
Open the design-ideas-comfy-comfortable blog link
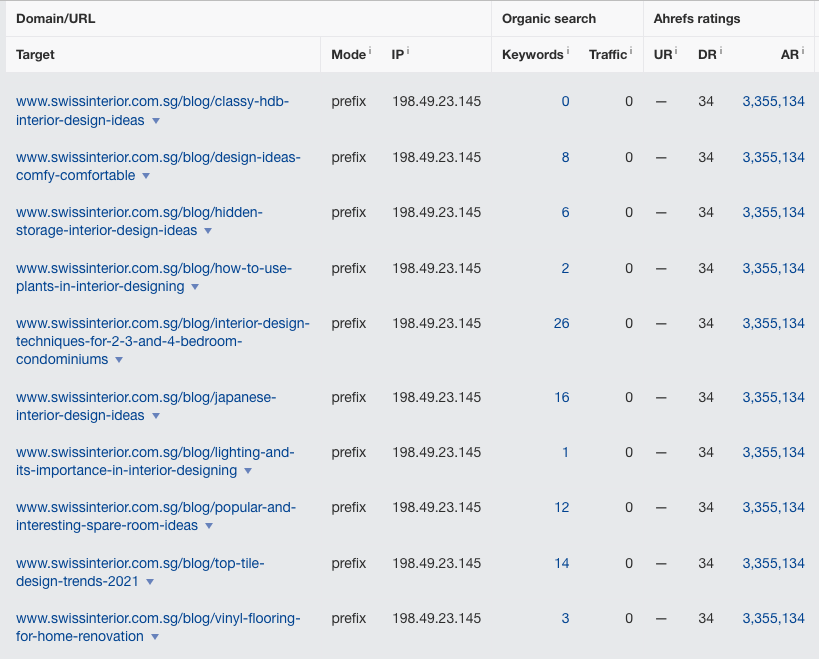point(158,166)
